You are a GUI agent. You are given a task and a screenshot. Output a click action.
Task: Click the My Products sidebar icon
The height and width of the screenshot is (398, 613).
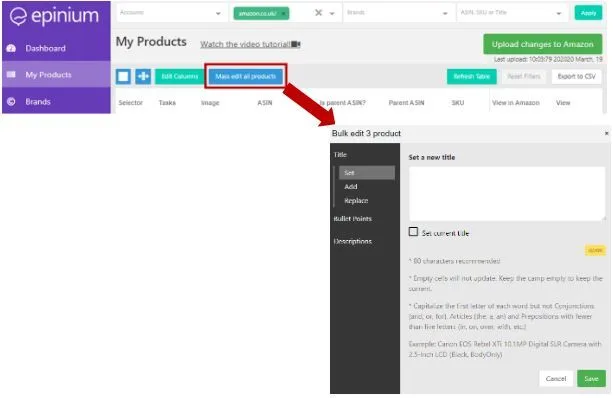click(11, 74)
